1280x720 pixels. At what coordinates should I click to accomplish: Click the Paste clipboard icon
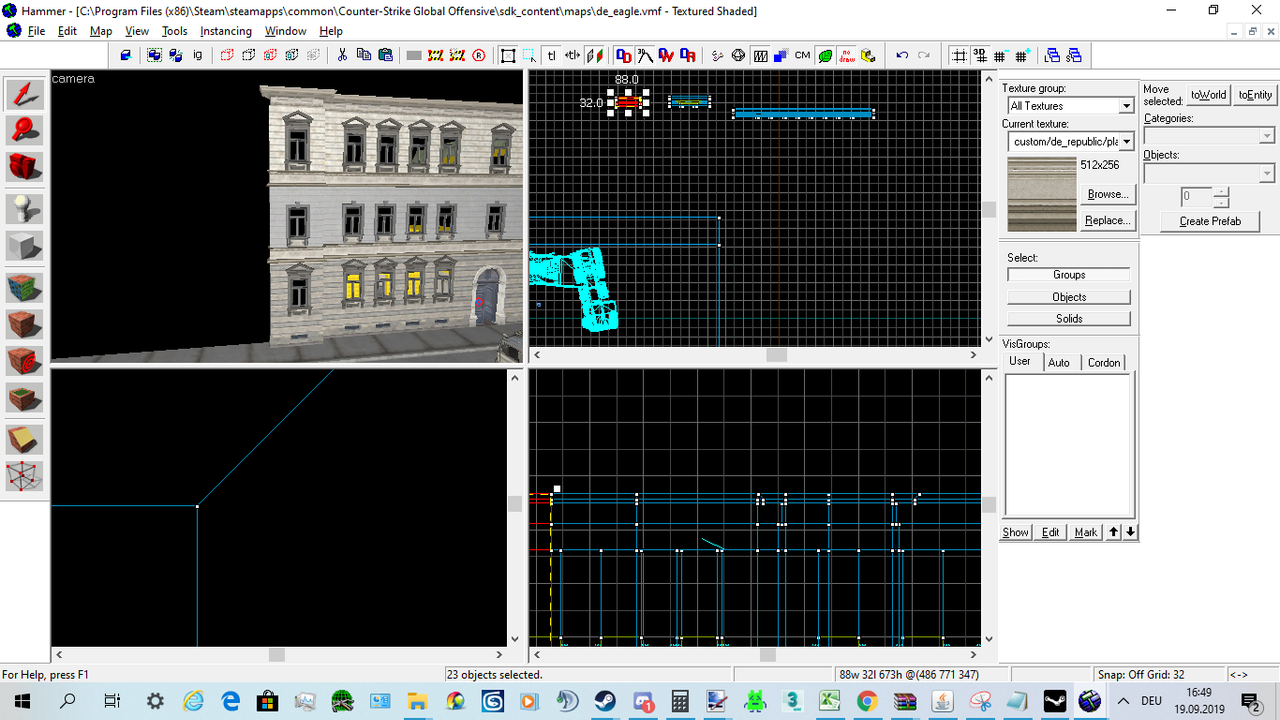(385, 55)
